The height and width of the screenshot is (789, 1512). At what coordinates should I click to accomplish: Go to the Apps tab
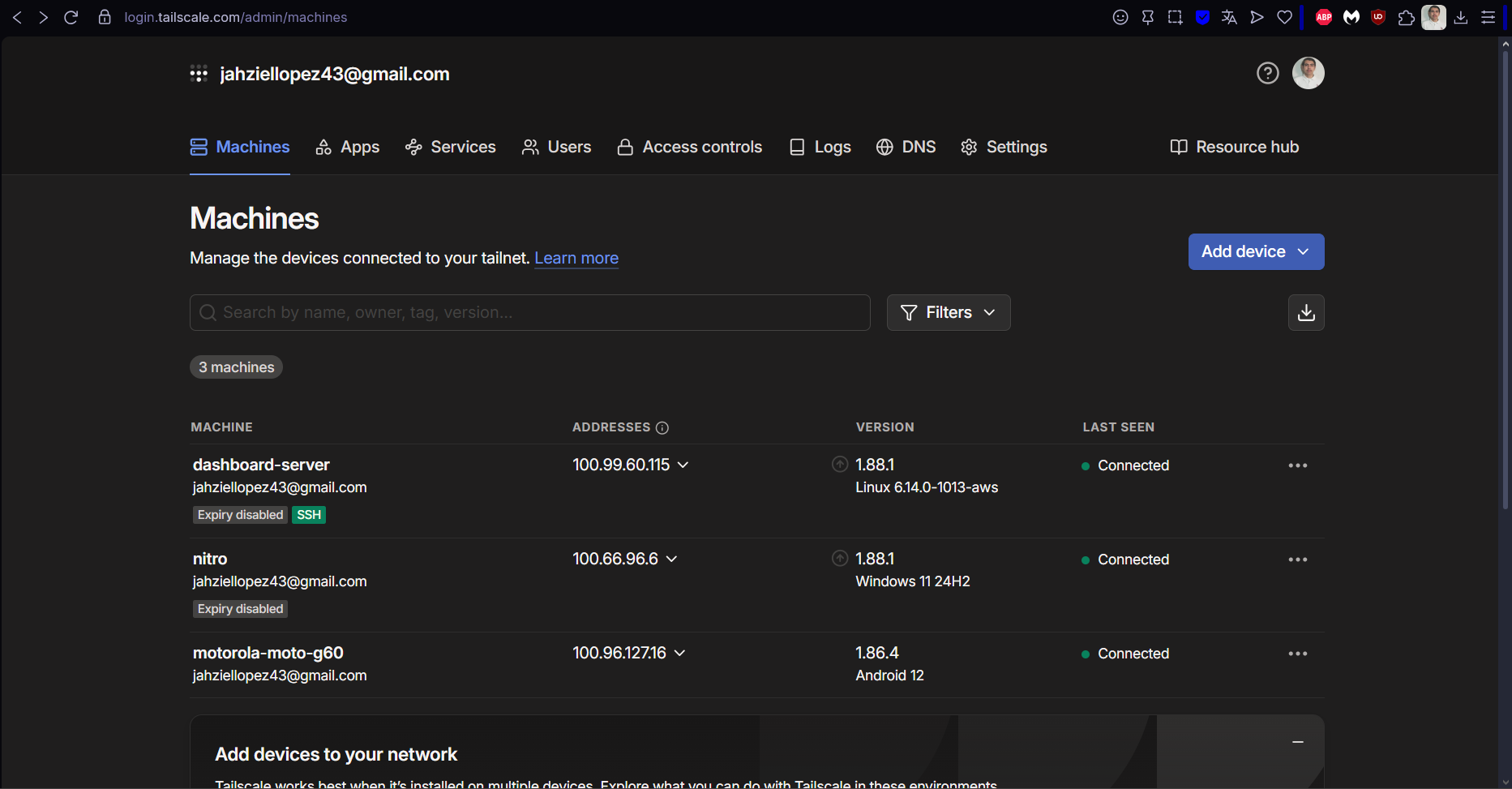348,147
